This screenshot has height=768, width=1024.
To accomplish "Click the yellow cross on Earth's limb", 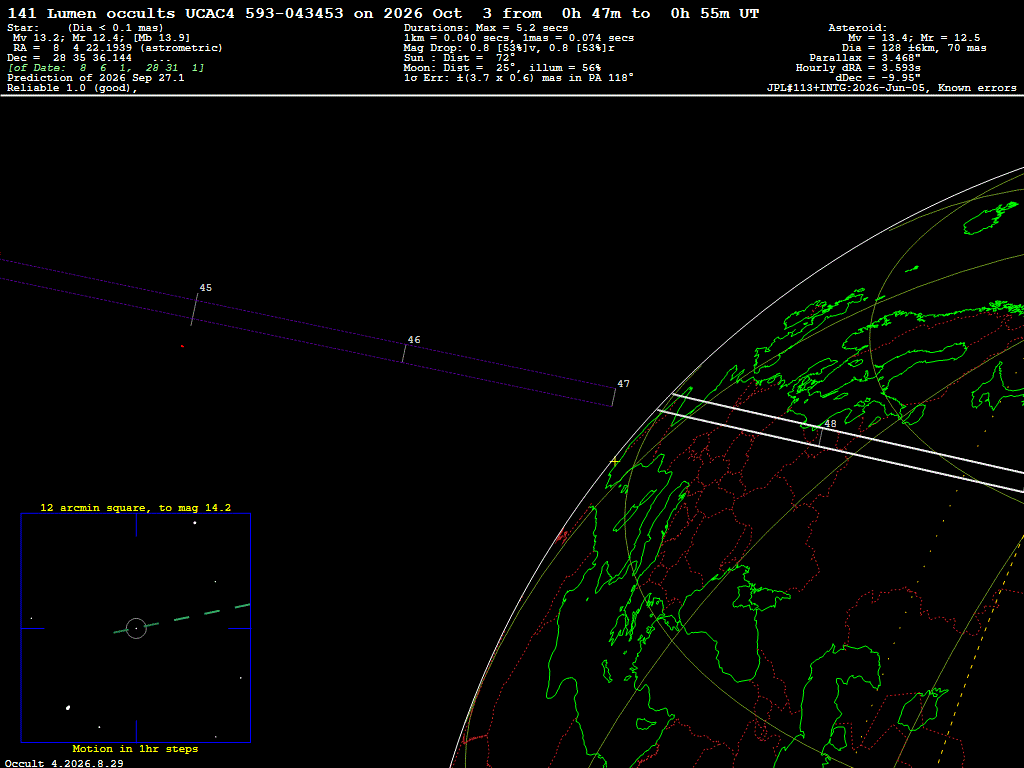I will tap(615, 462).
